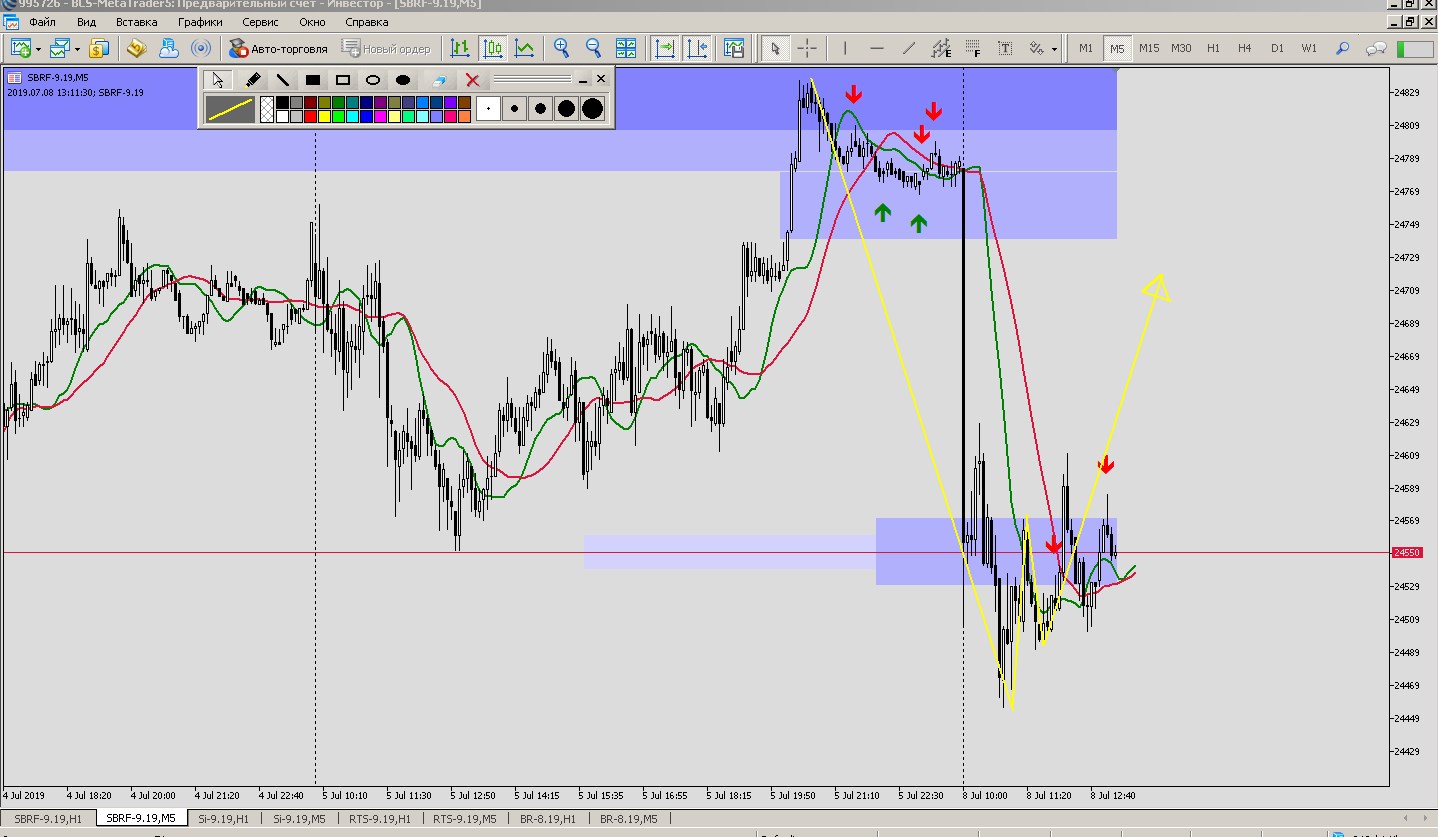The height and width of the screenshot is (837, 1438).
Task: Toggle chart auto-scroll to latest bar
Action: tap(664, 48)
